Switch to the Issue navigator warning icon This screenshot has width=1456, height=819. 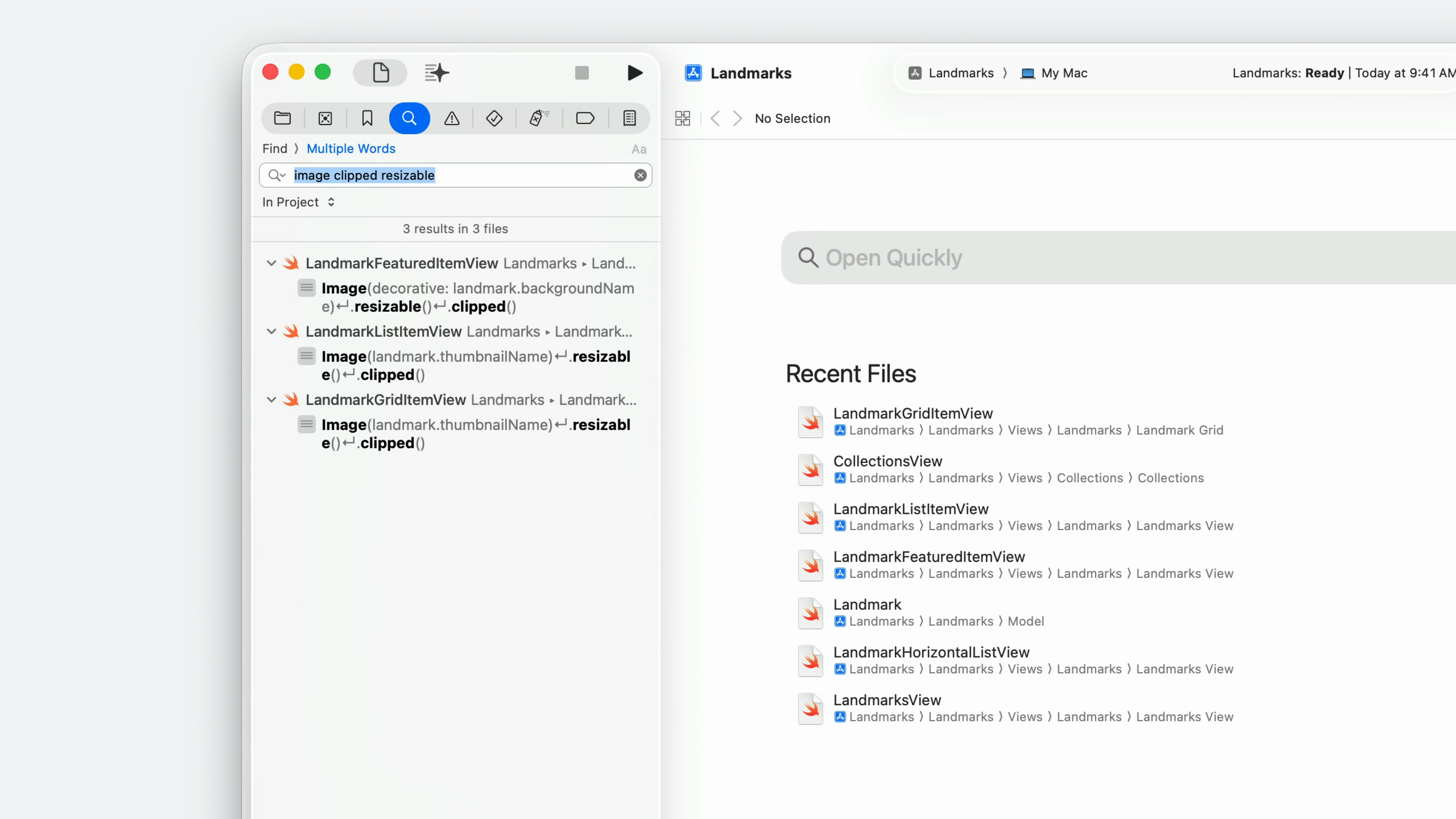click(452, 118)
